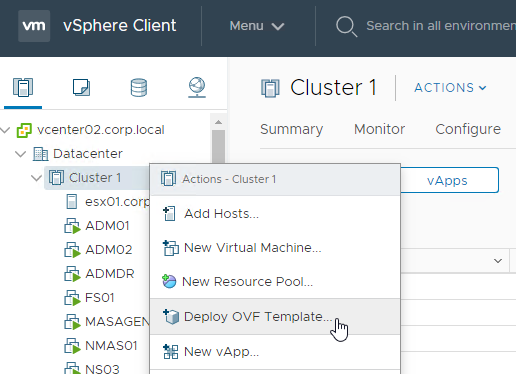This screenshot has height=374, width=516.
Task: Click the New Resource Pool icon
Action: click(x=169, y=281)
